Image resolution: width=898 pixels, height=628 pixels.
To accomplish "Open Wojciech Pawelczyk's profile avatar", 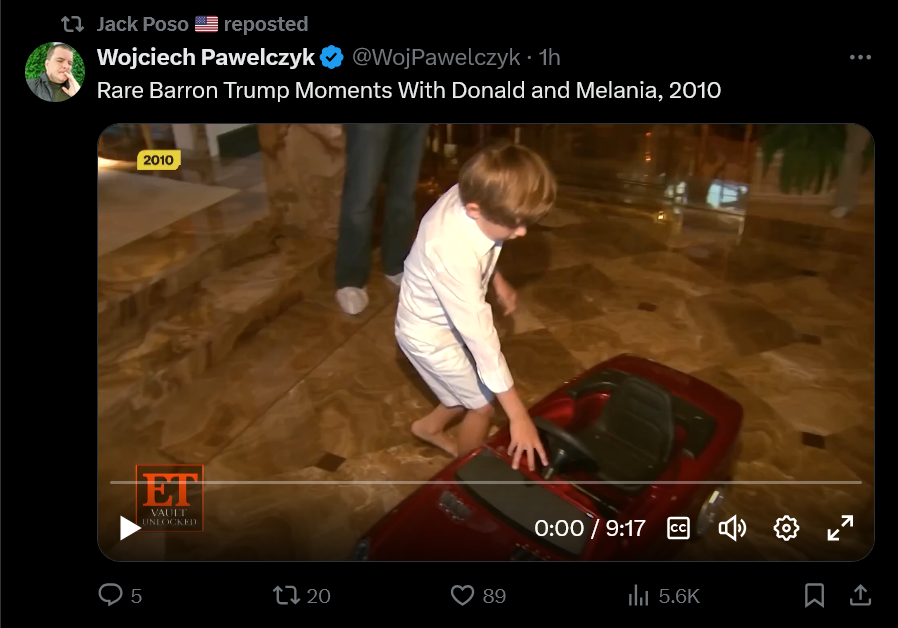I will coord(55,72).
